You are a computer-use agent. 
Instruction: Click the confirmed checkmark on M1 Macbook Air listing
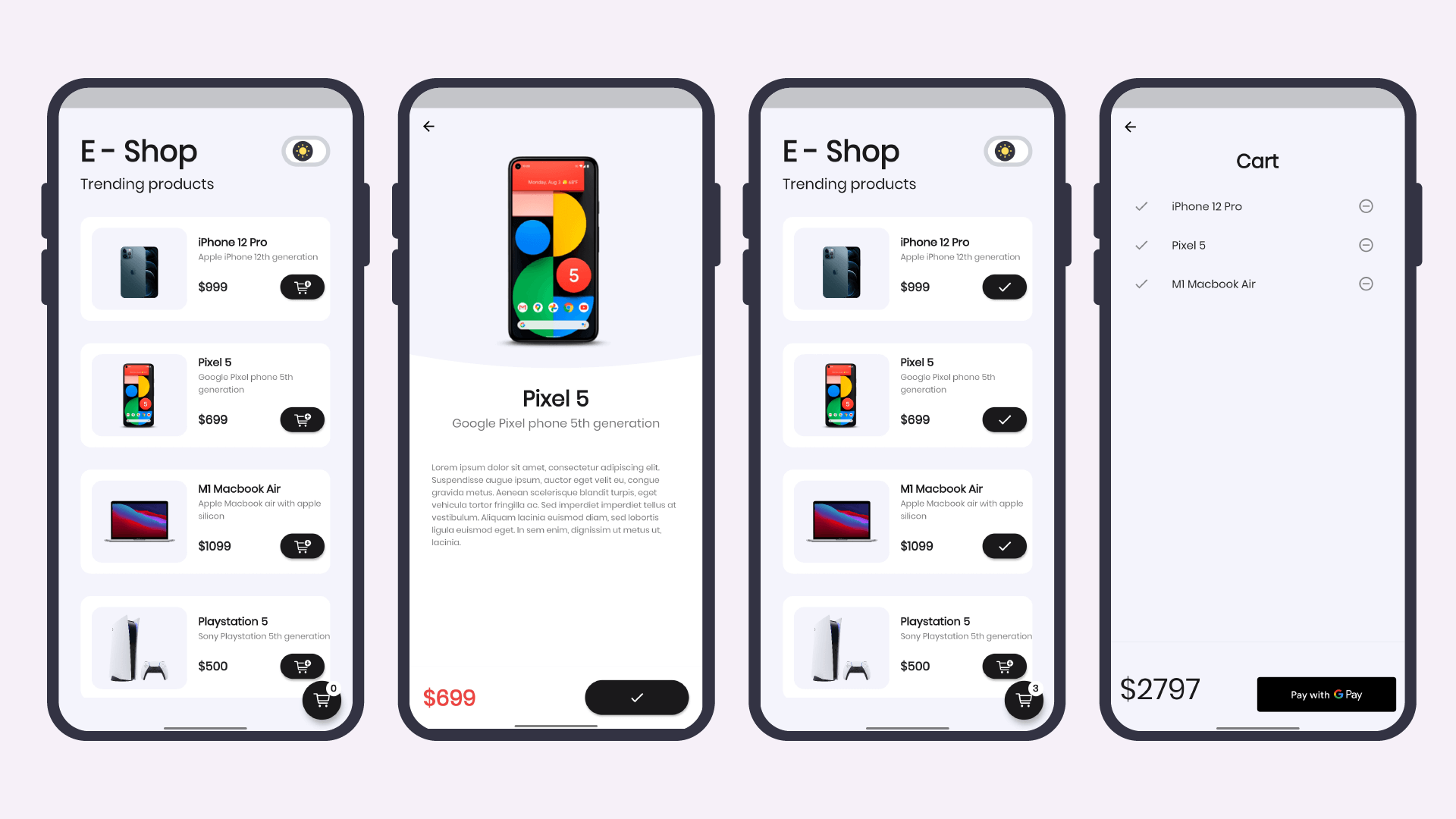tap(1004, 545)
